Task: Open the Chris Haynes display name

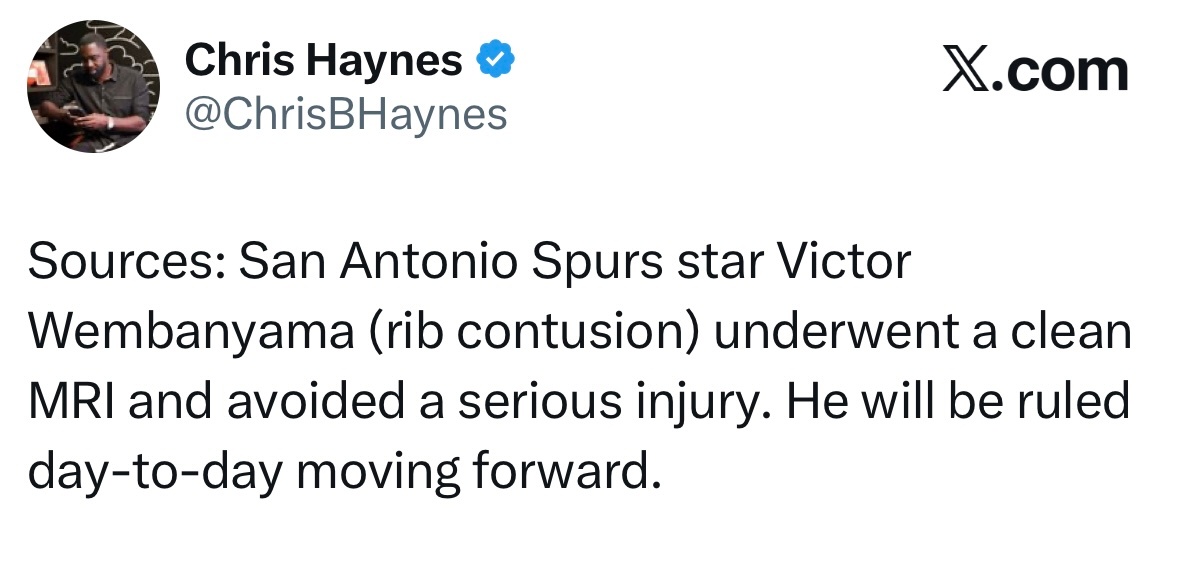Action: coord(323,62)
